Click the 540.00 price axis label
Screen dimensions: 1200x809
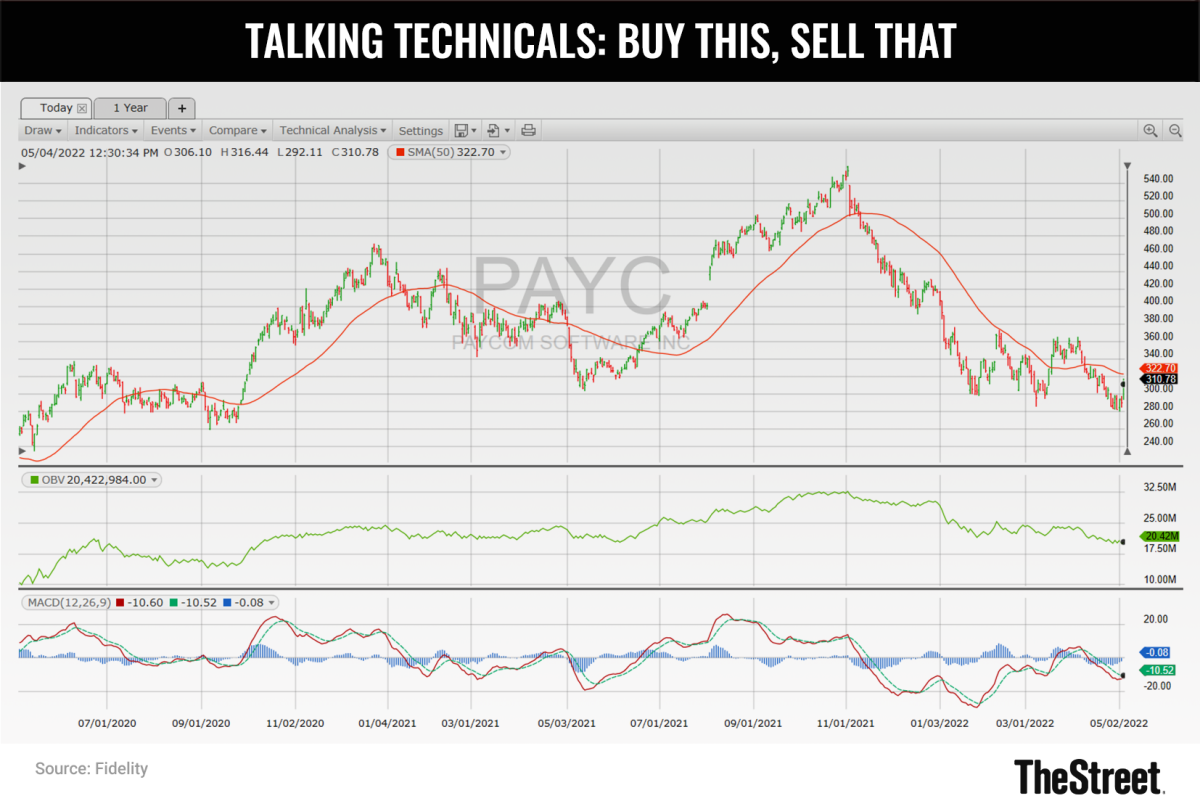(1158, 179)
